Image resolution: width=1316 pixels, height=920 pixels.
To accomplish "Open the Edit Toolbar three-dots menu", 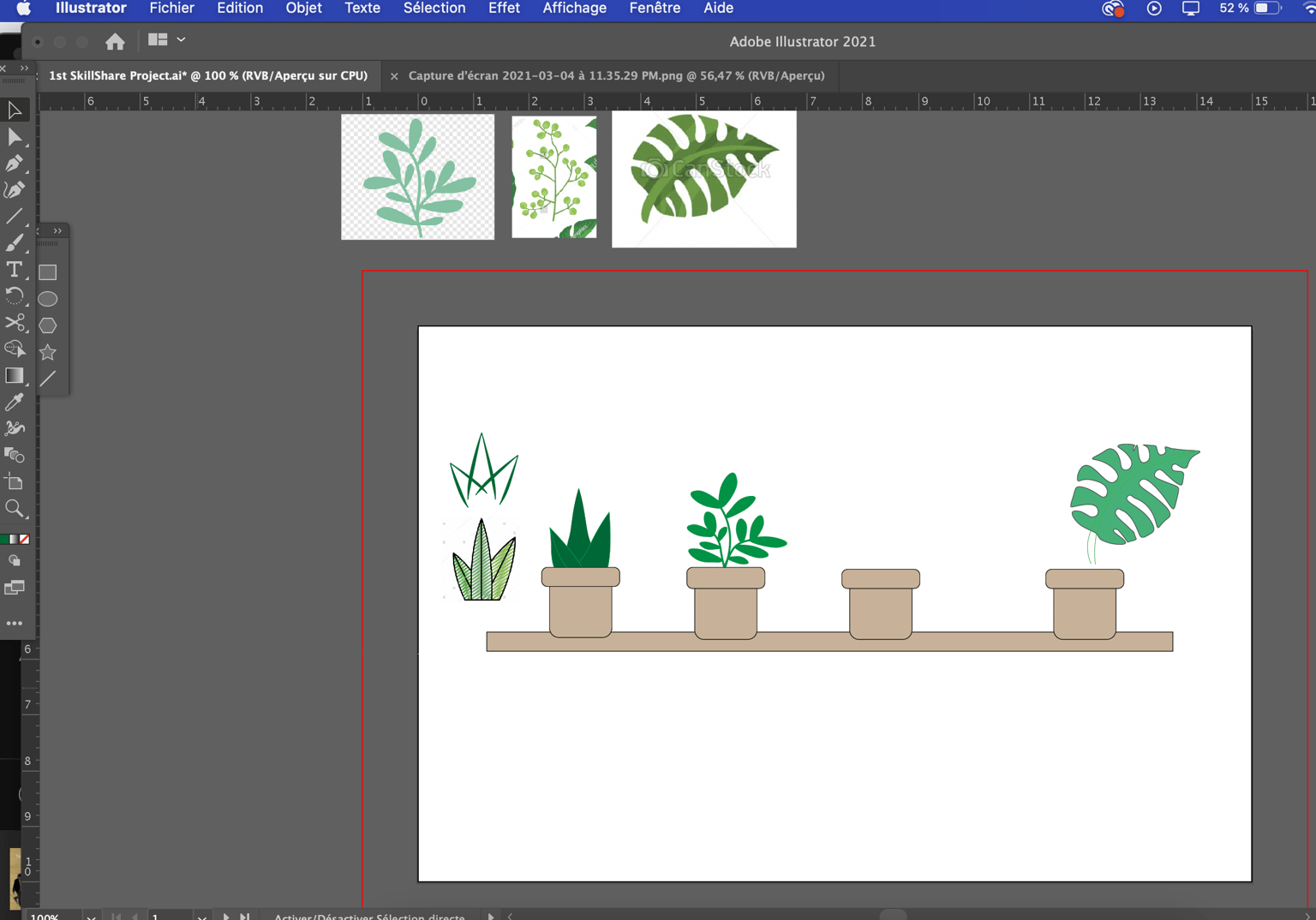I will [15, 624].
